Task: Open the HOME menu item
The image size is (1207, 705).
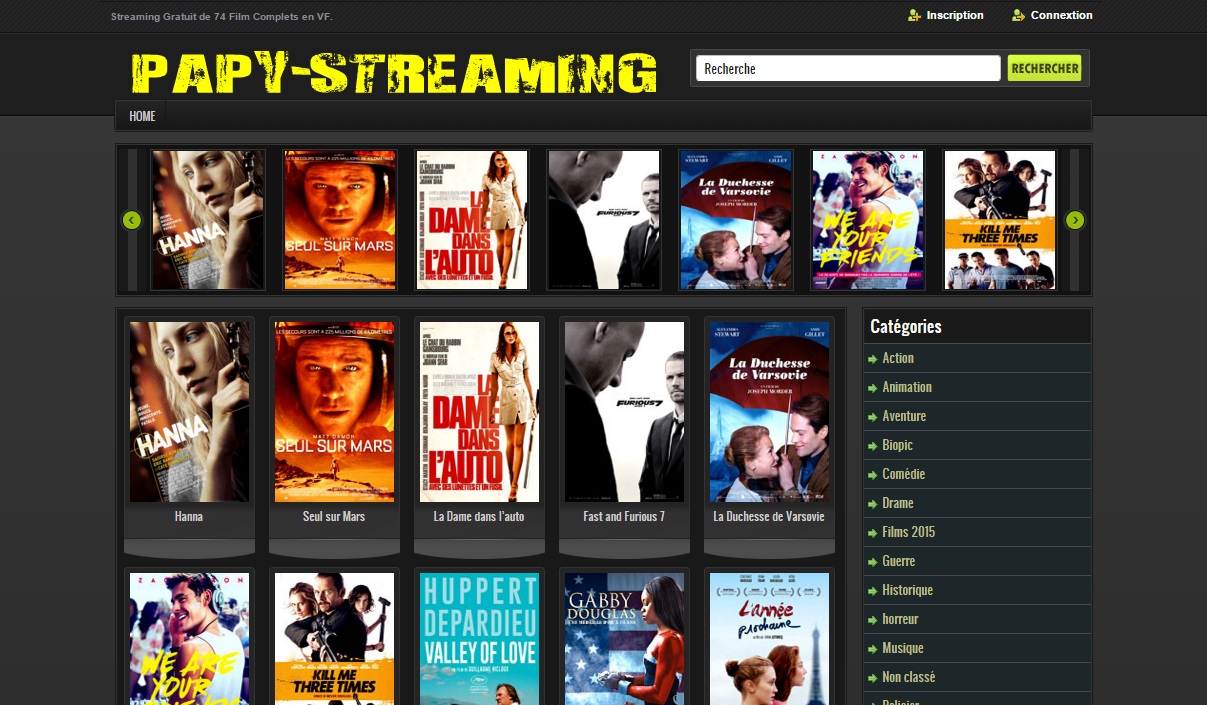Action: [142, 116]
